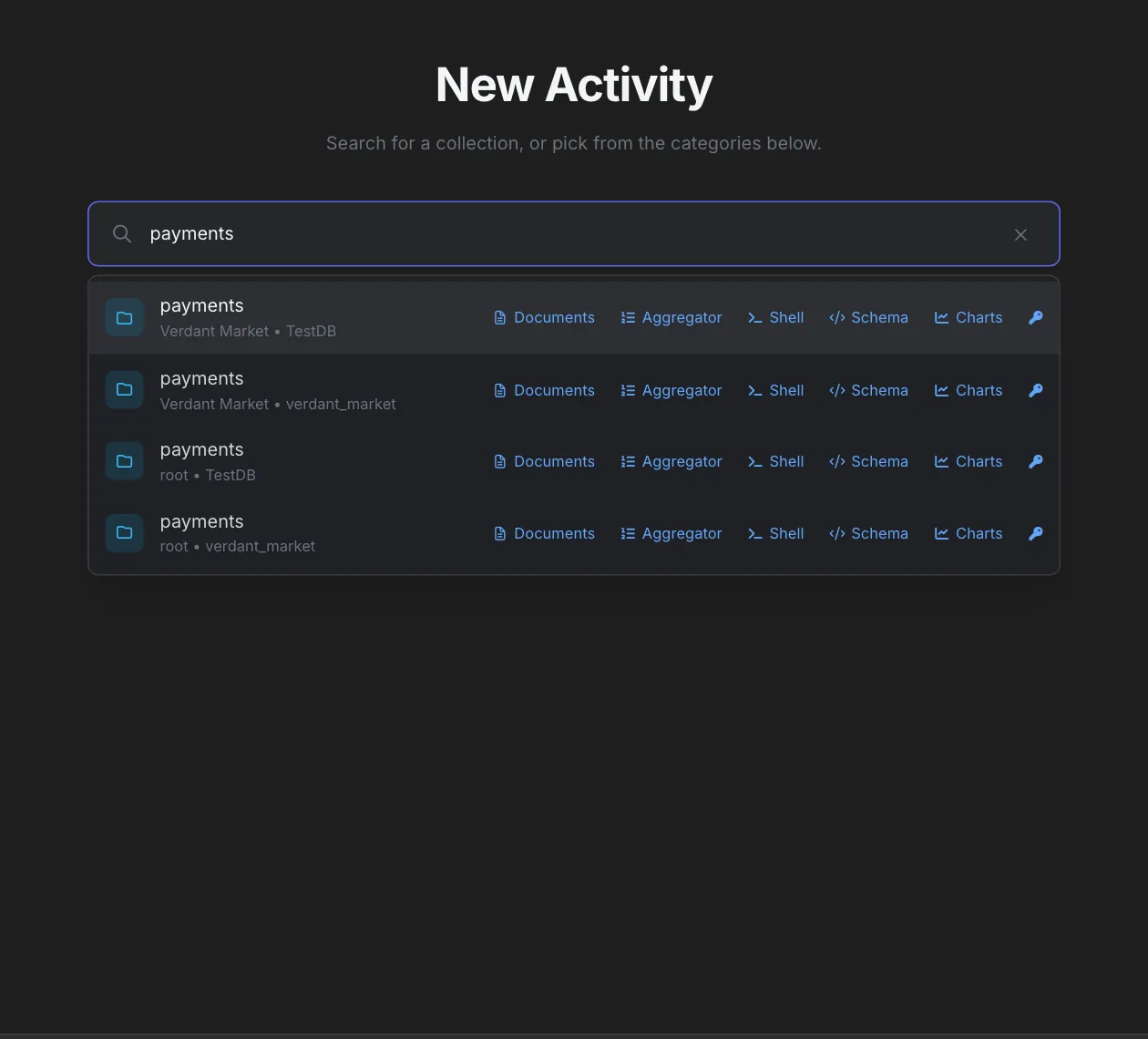The image size is (1148, 1039).
Task: Select payments title in Verdant Market TestDB row
Action: click(x=202, y=306)
